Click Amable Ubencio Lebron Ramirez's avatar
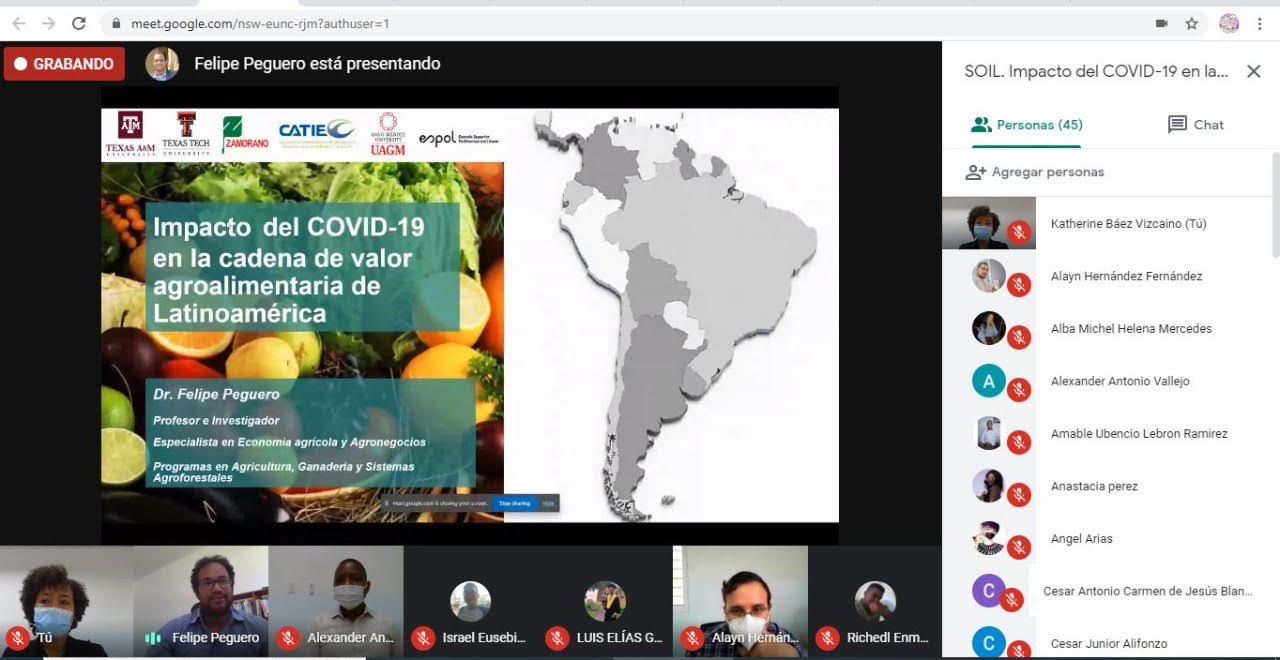Screen dimensions: 1280x660 988,433
